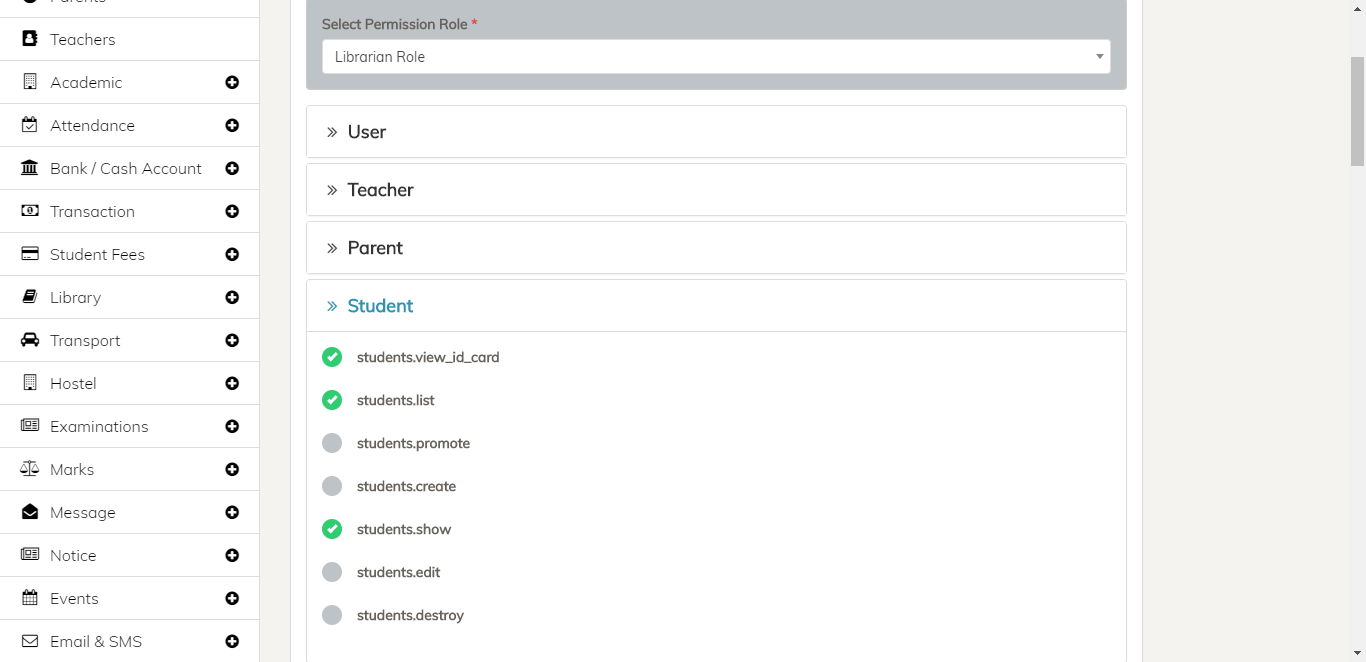Click the Teachers sidebar icon
1366x662 pixels.
(x=28, y=39)
